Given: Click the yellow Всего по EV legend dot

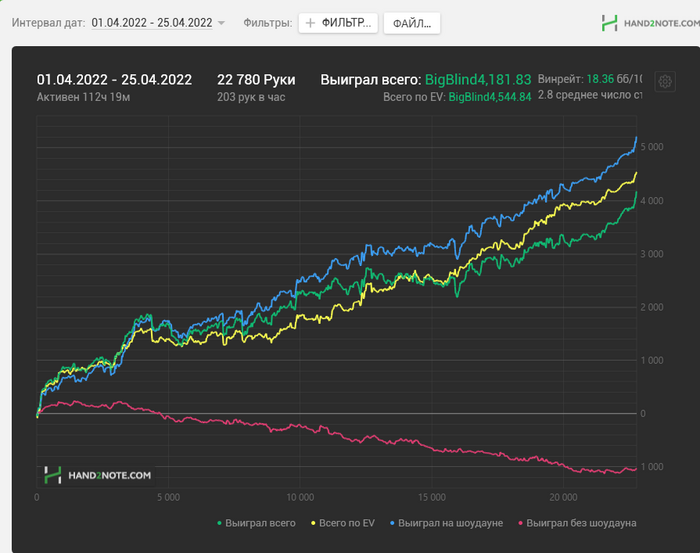Looking at the screenshot, I should [313, 523].
